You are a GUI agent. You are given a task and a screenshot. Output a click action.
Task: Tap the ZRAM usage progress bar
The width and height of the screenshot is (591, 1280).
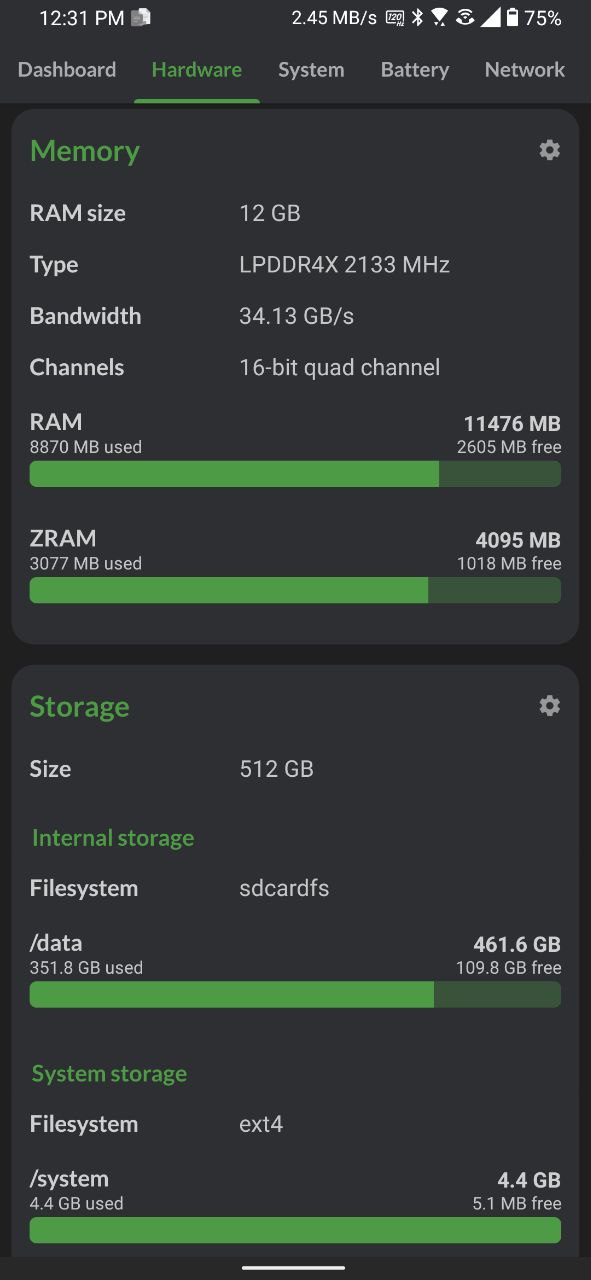[x=295, y=590]
